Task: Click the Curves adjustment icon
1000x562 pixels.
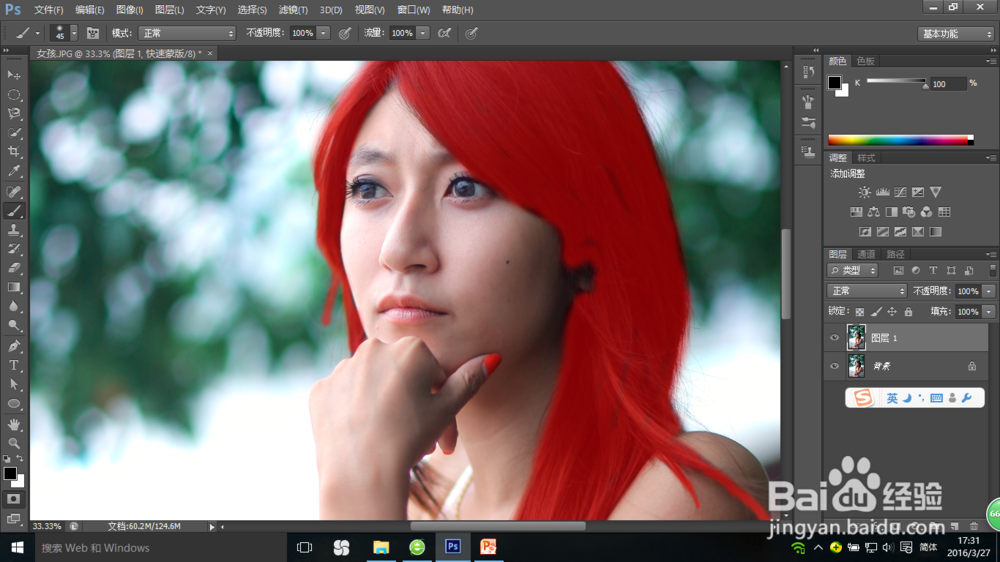Action: point(901,192)
